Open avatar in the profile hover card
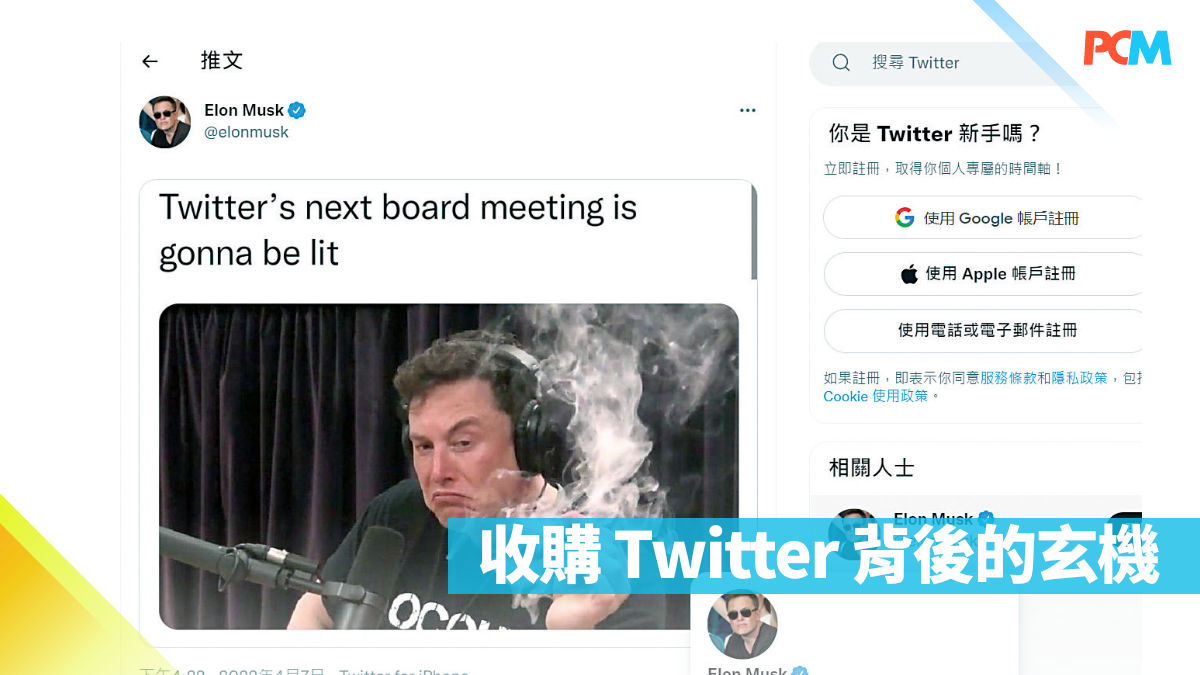Viewport: 1200px width, 675px height. point(742,625)
